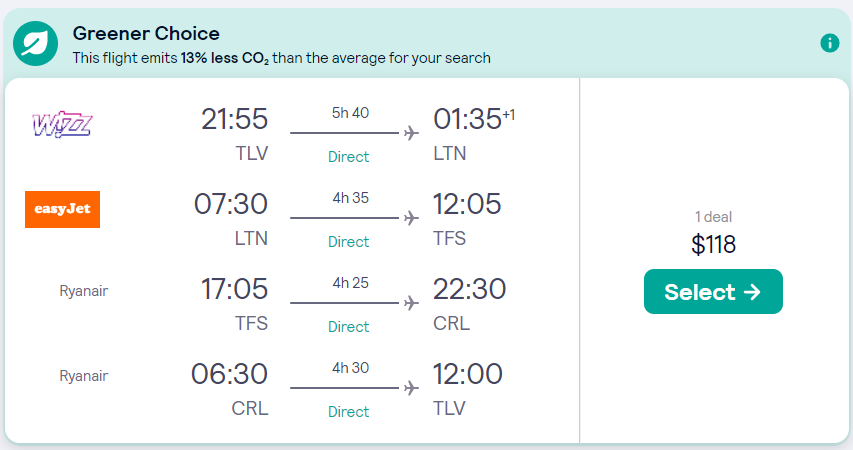Open the info icon for emissions details
The width and height of the screenshot is (853, 450).
(x=830, y=42)
